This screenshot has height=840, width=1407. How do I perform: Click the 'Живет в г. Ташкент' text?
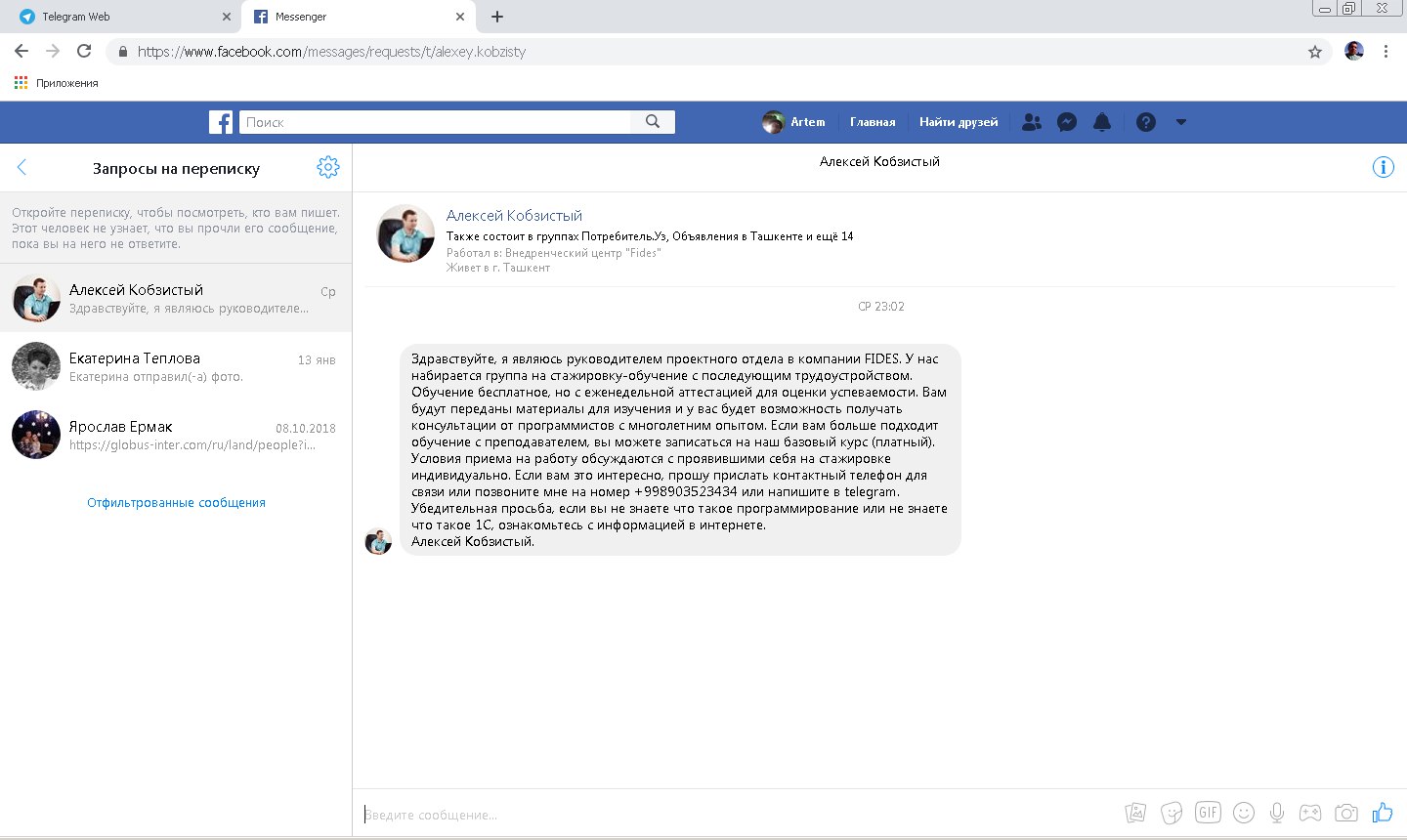coord(498,268)
